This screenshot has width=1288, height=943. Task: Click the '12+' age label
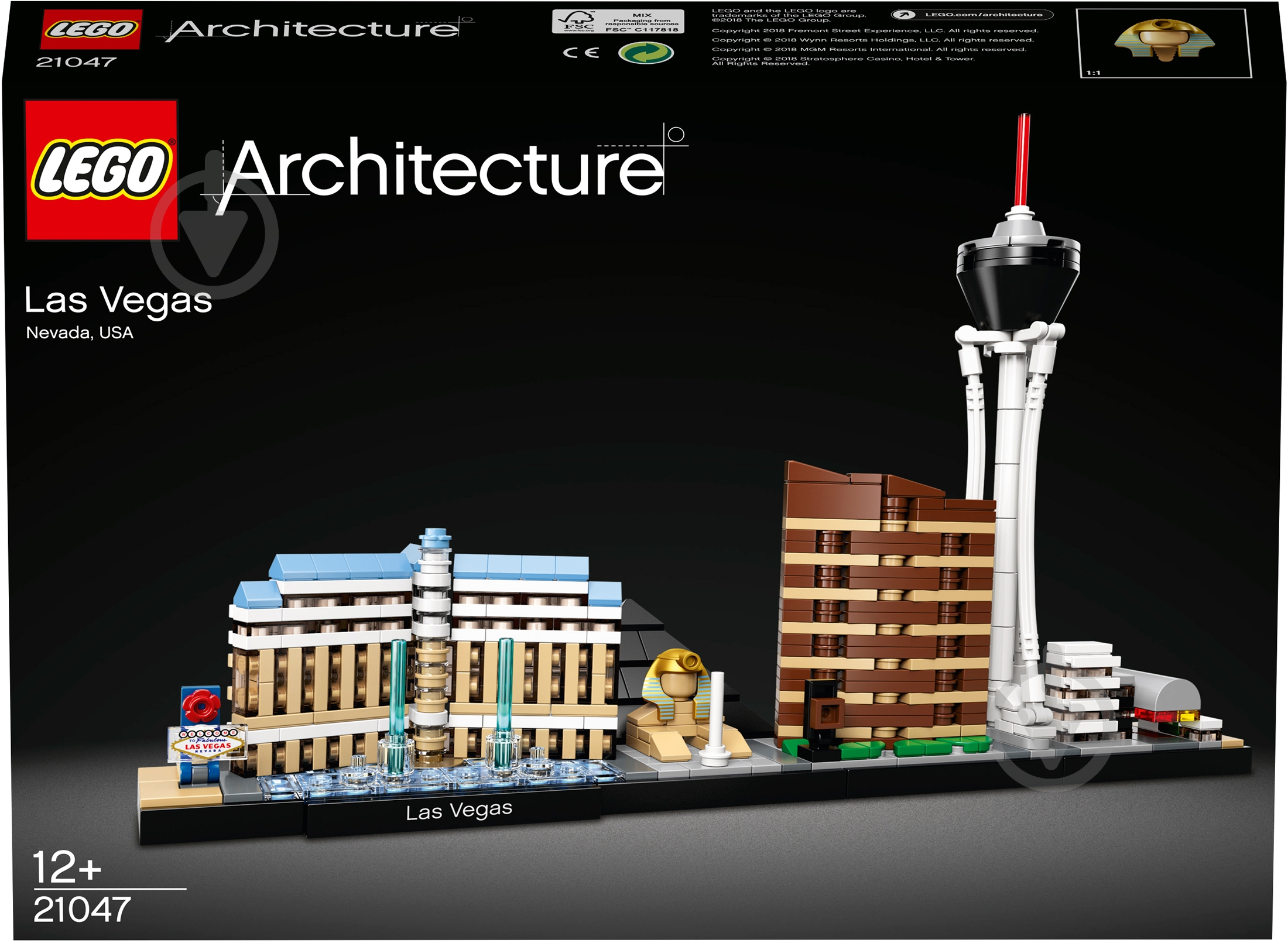(x=67, y=867)
